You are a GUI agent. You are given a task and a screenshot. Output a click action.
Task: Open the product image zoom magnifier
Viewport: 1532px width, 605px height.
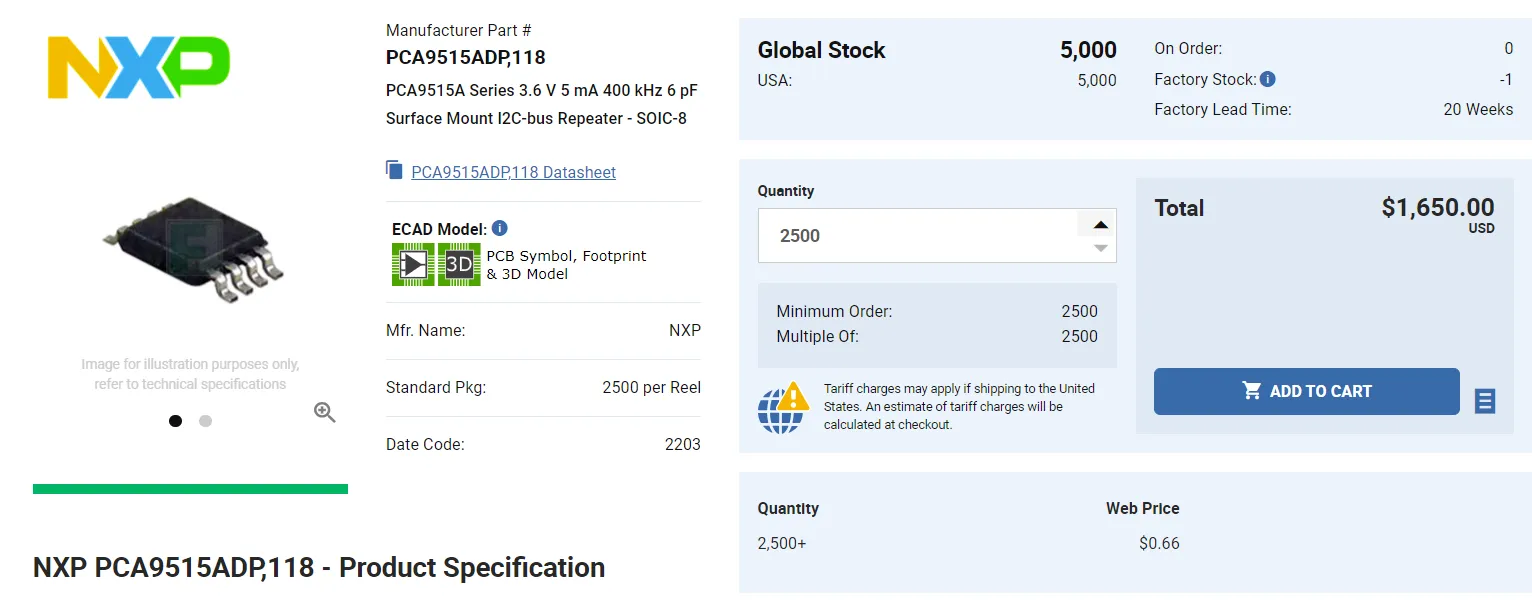(324, 412)
